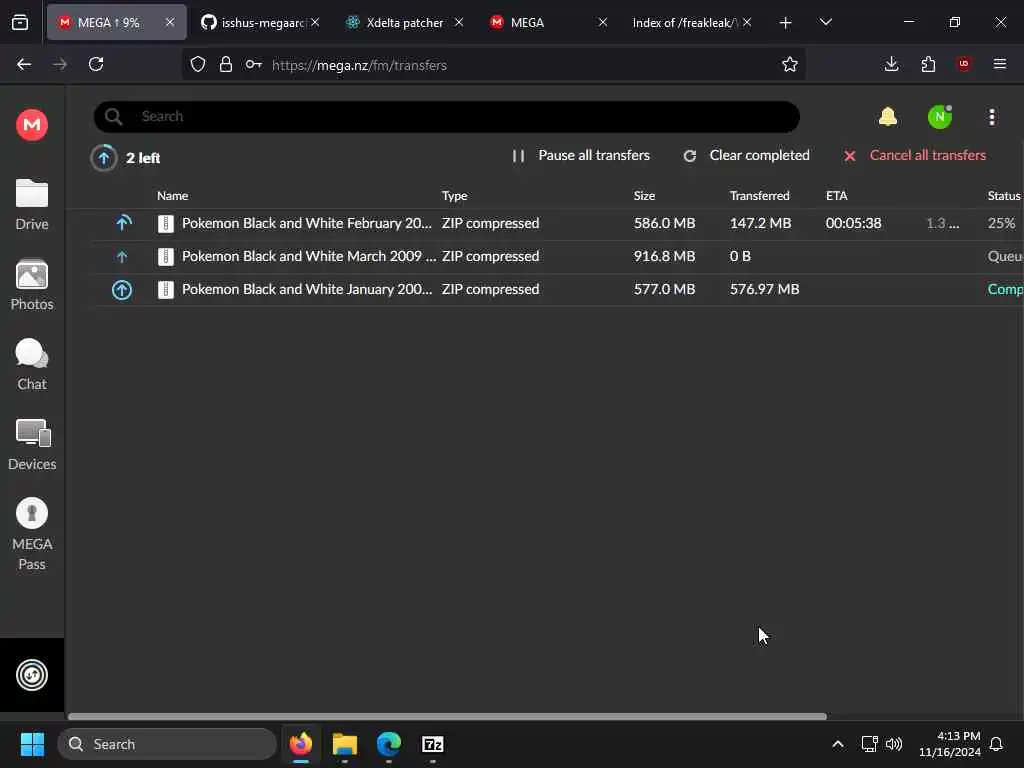Viewport: 1024px width, 768px height.
Task: Click the Status column header
Action: pyautogui.click(x=1004, y=195)
